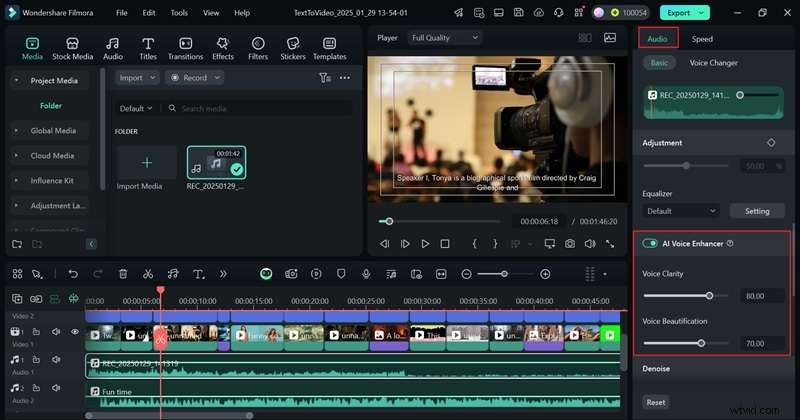Click the zoom-in plus icon on timeline
Screen dimensions: 800x420
[545, 274]
